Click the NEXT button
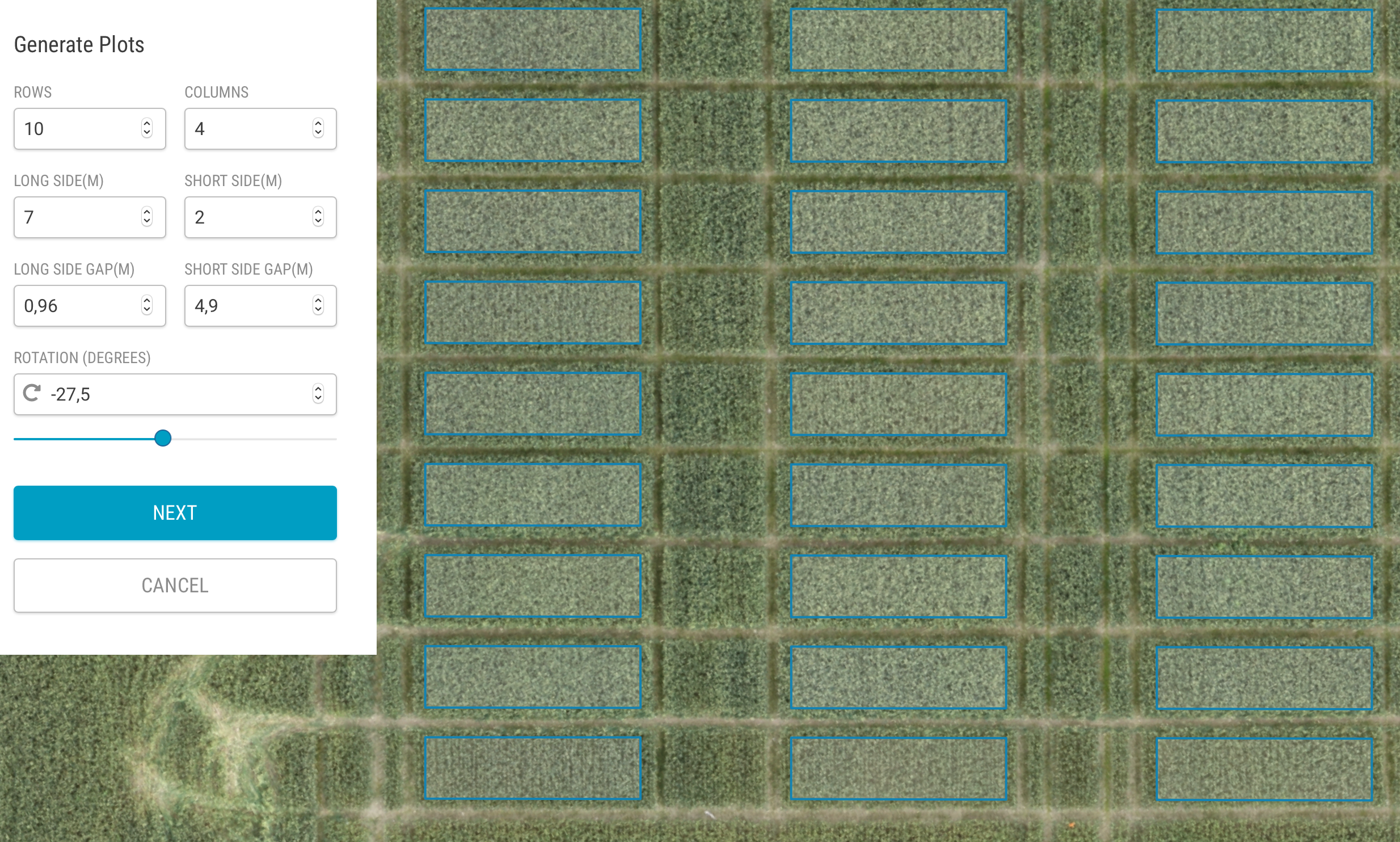The width and height of the screenshot is (1400, 842). pyautogui.click(x=175, y=513)
